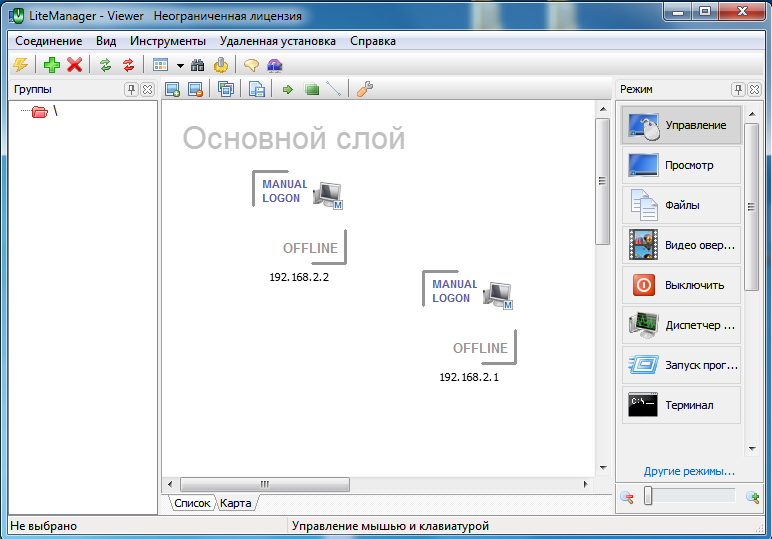Close the Режим panel
Viewport: 772px width, 539px height.
coord(754,89)
